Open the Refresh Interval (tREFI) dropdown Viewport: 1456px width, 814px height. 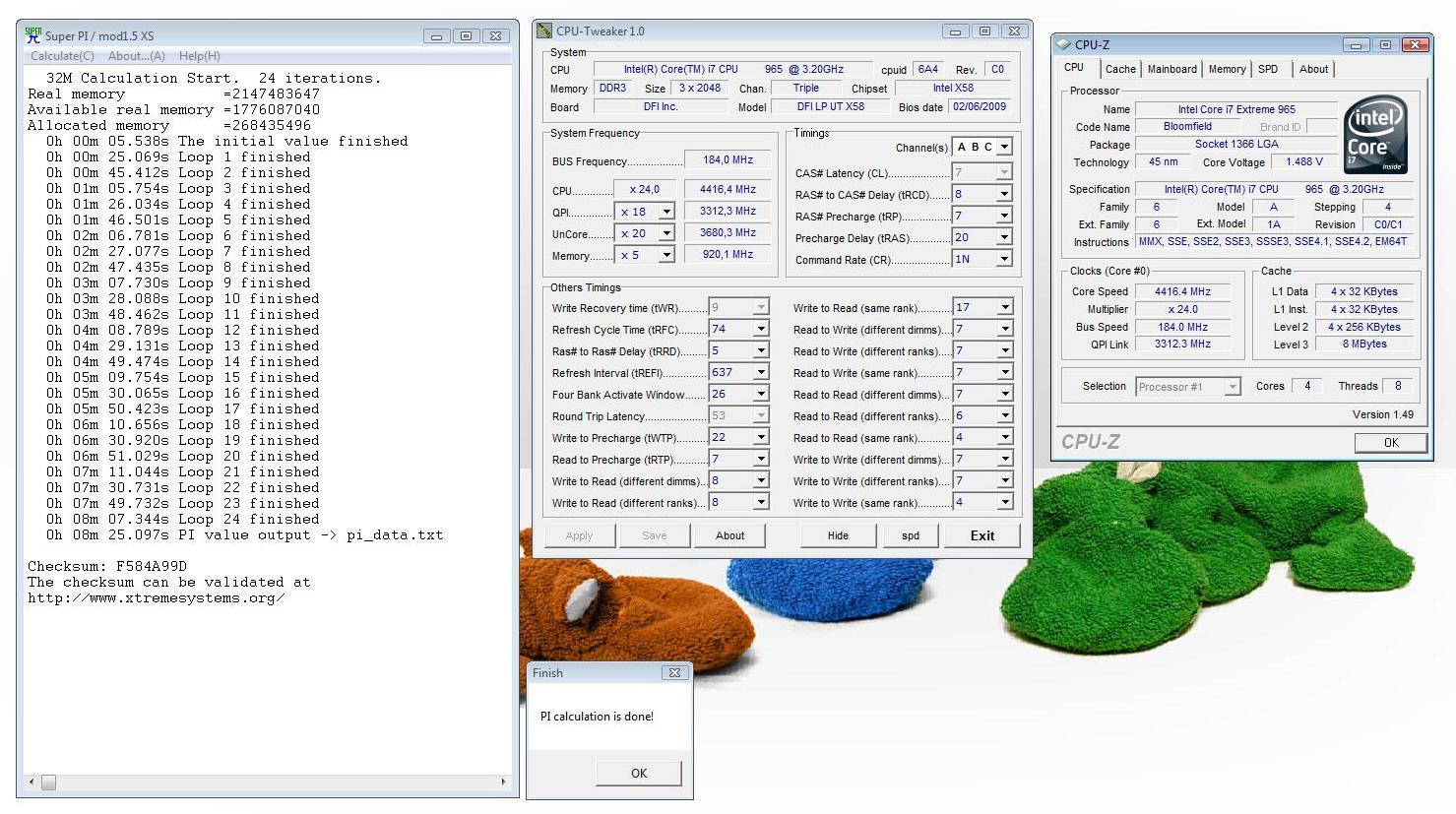(761, 373)
